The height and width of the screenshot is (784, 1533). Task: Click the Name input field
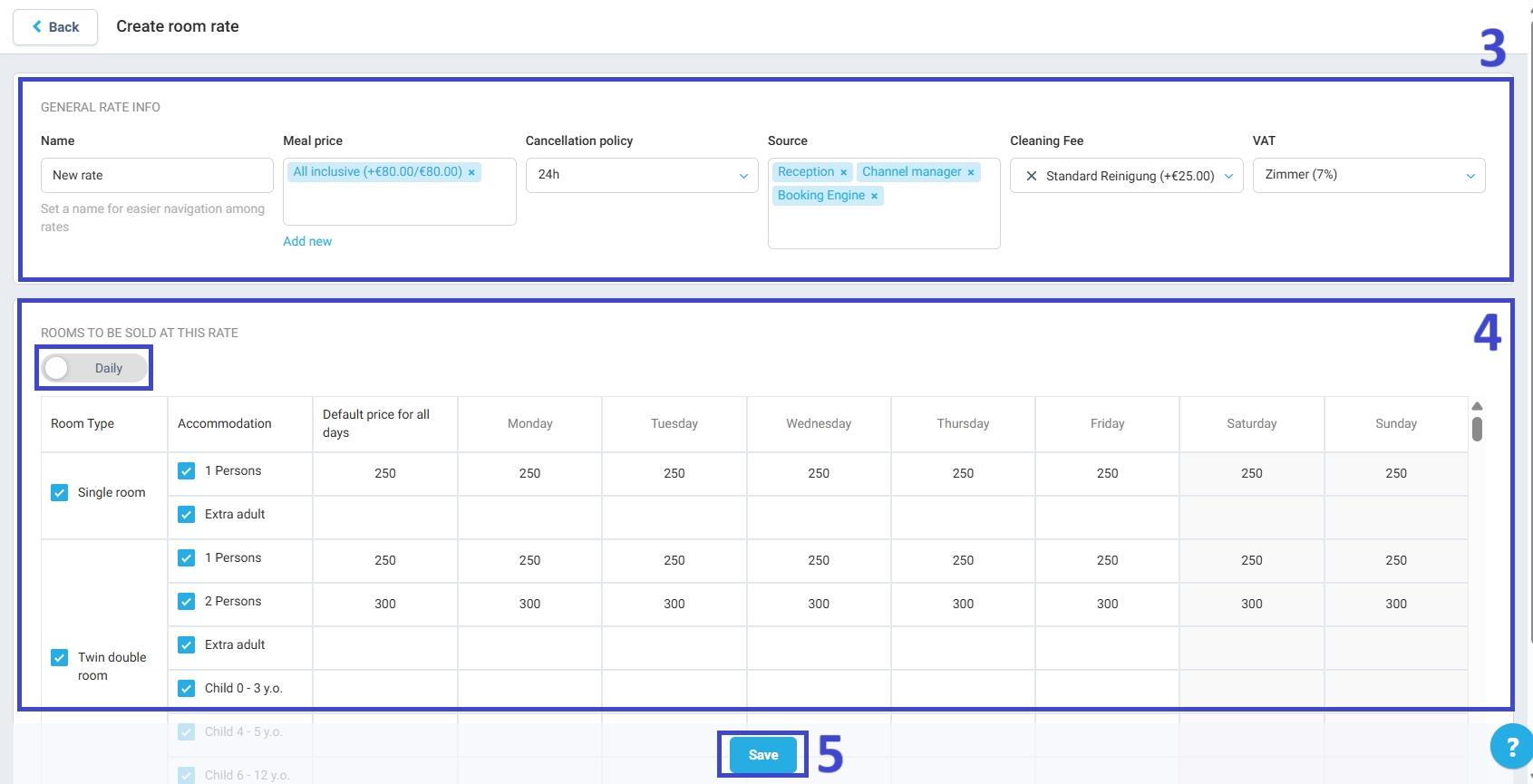157,175
